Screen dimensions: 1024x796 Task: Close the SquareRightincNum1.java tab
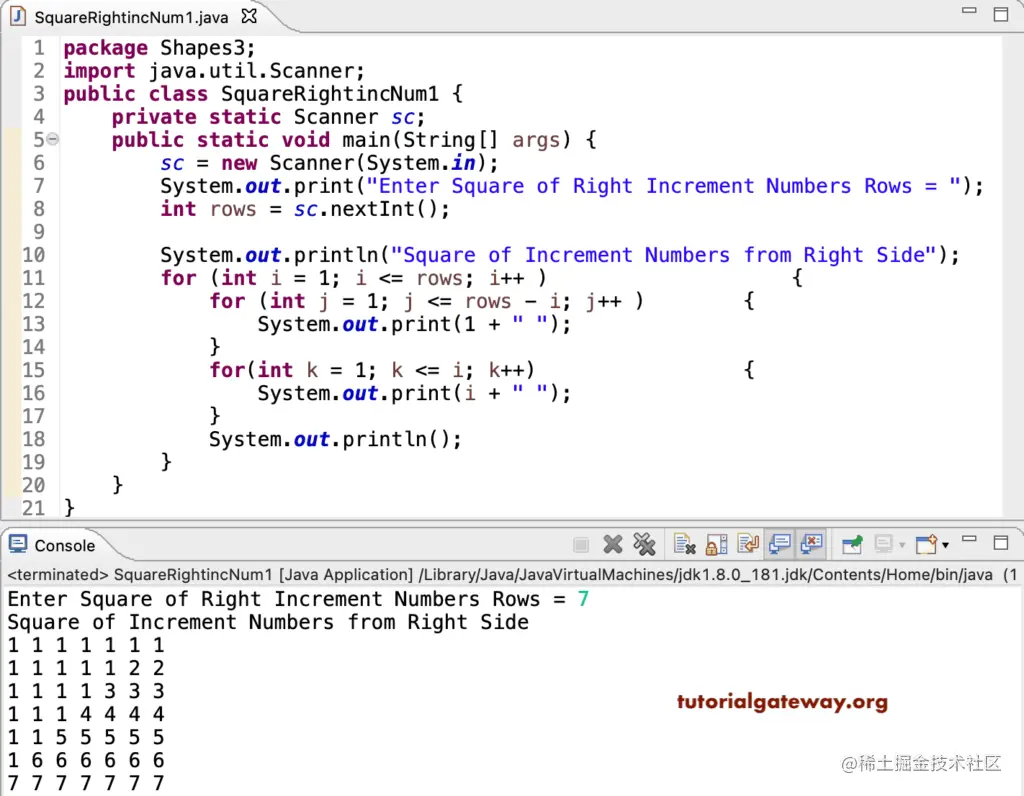pyautogui.click(x=249, y=16)
